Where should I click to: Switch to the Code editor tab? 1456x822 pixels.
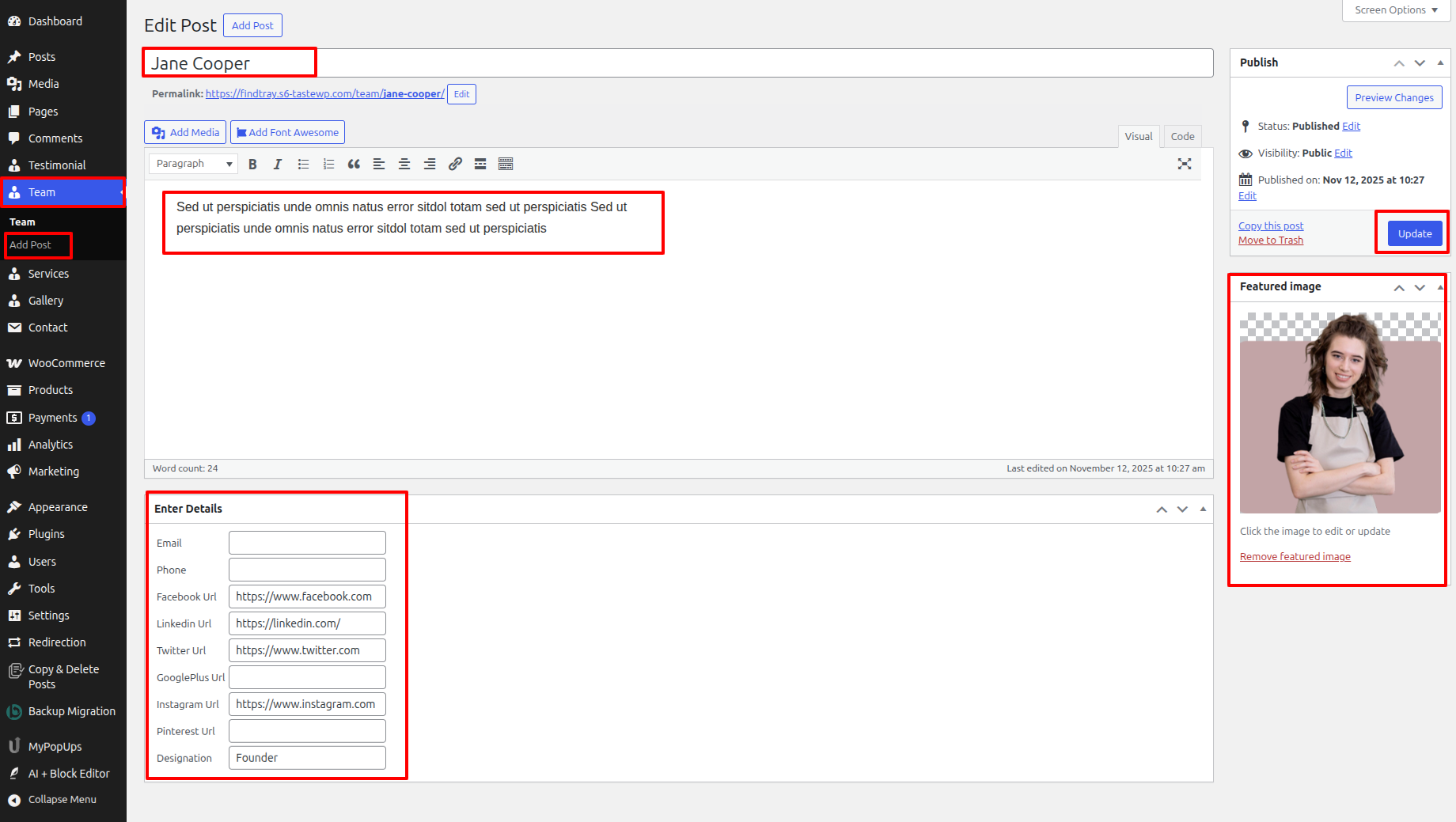1182,136
